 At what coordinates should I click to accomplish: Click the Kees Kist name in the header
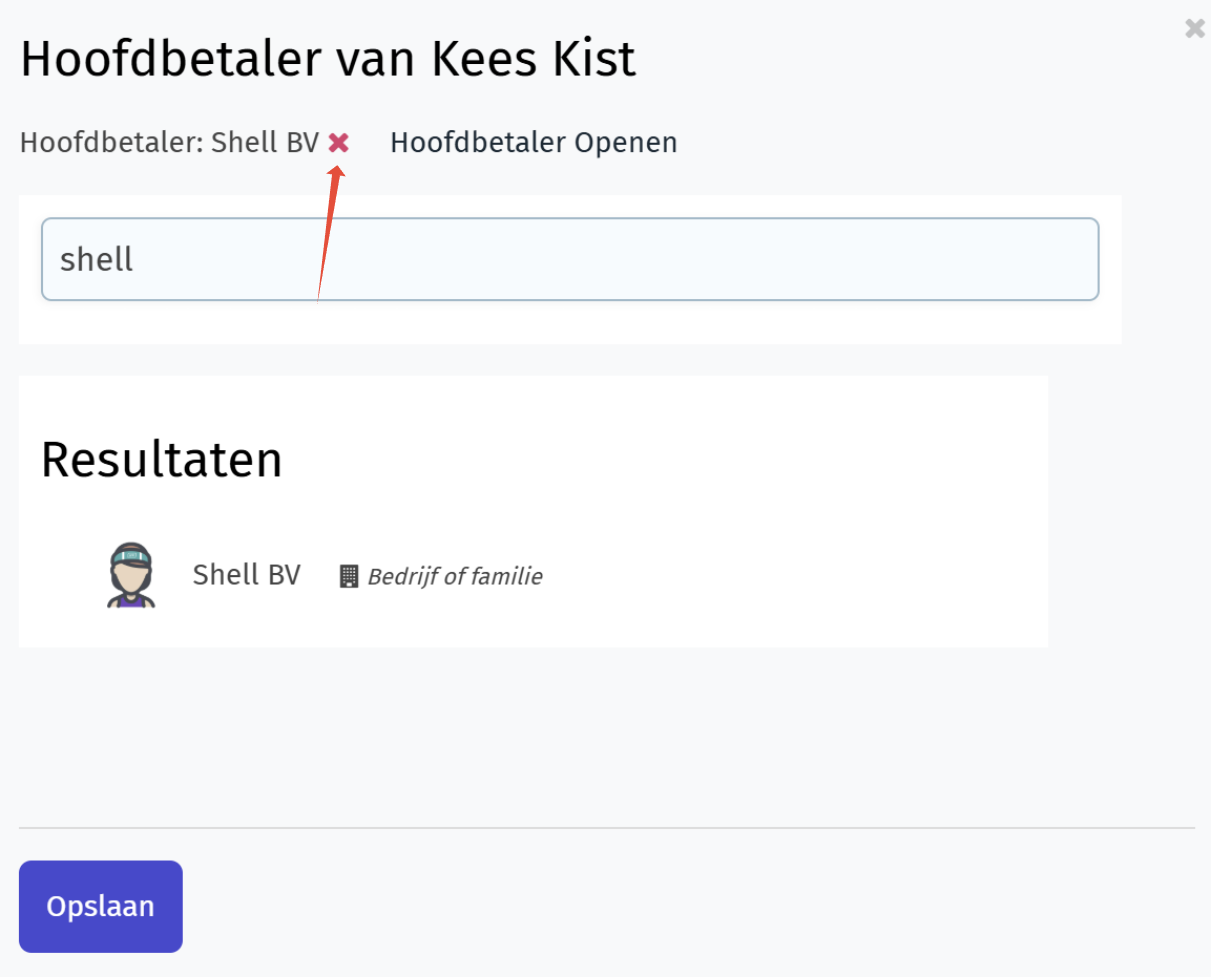click(533, 60)
